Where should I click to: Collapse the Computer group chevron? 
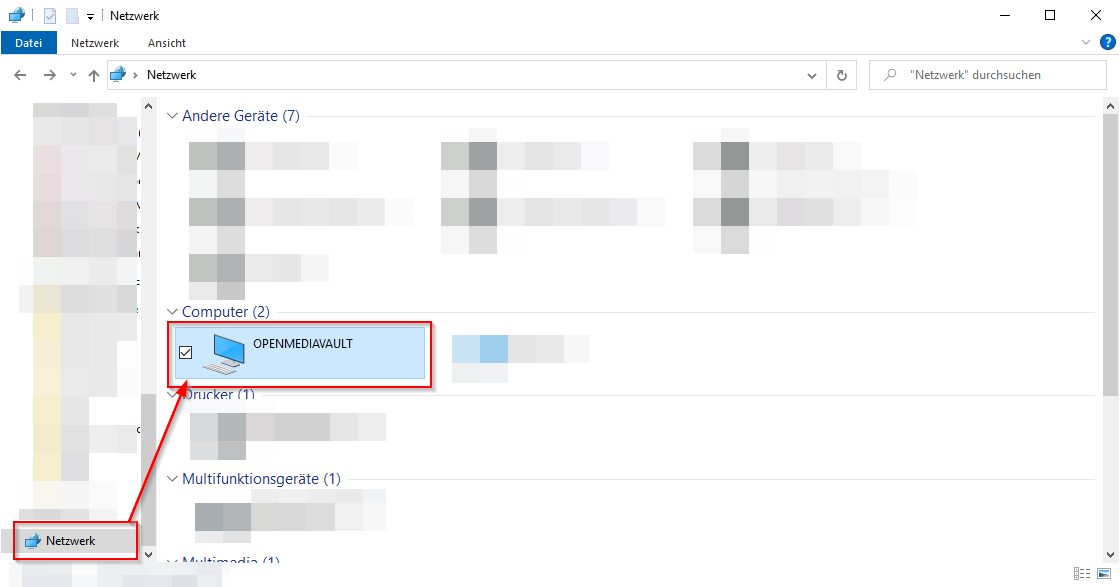click(x=172, y=312)
